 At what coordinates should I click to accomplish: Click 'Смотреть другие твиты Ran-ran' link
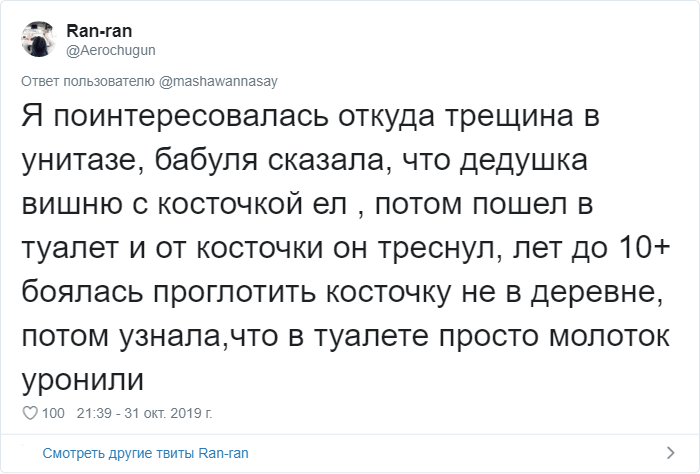point(146,453)
